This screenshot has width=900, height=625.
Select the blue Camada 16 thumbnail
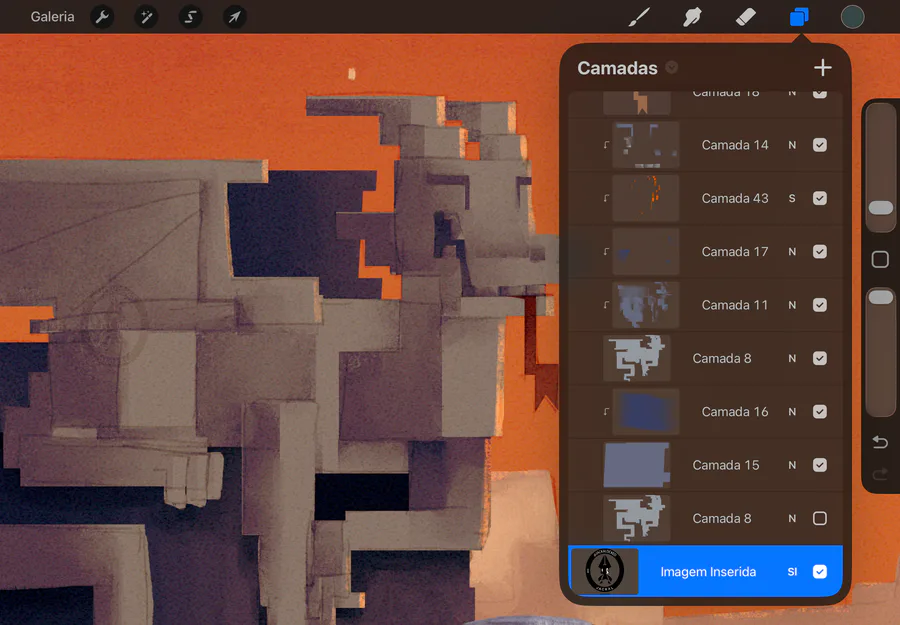(646, 412)
